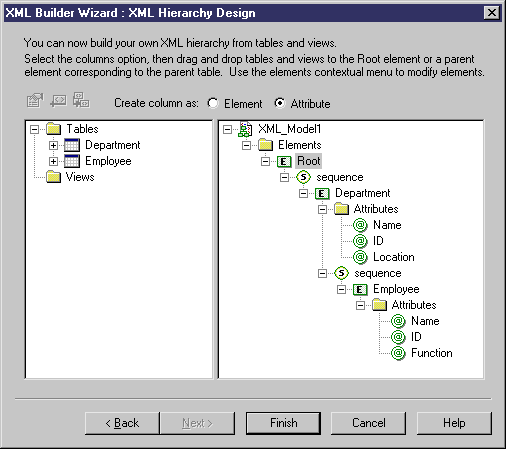The image size is (506, 449).
Task: Select the Attribute radio button
Action: pyautogui.click(x=280, y=103)
